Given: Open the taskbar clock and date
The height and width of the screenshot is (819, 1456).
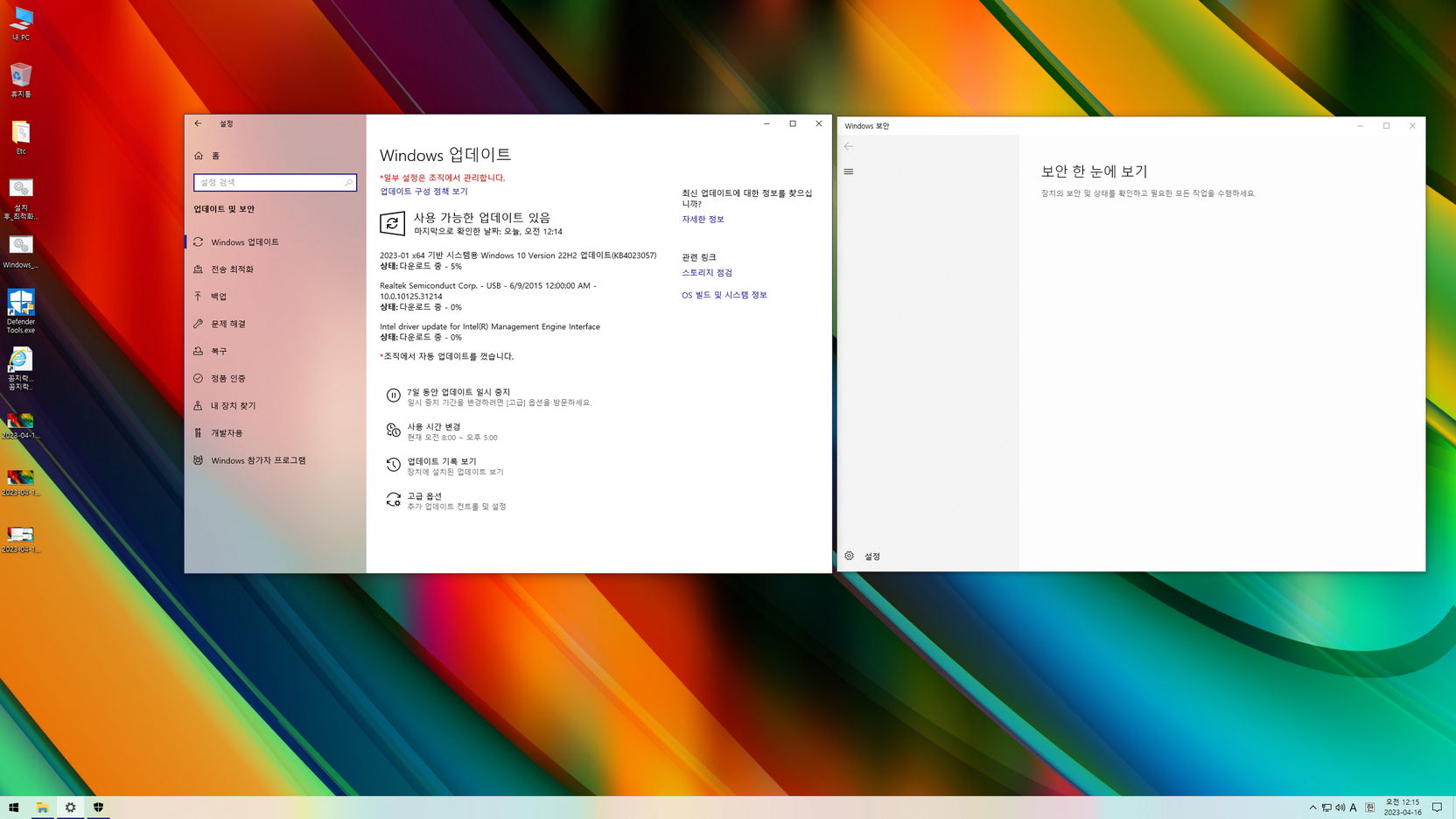Looking at the screenshot, I should (1403, 807).
